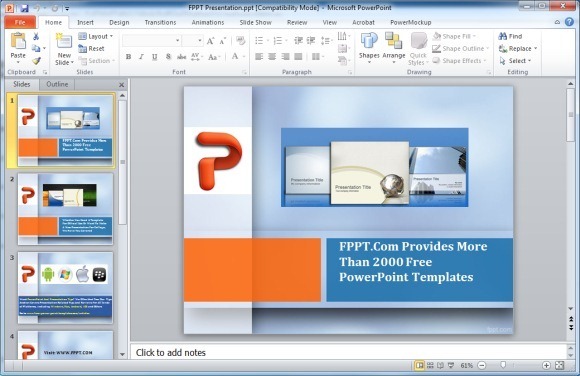Click the Clear Formatting icon
Image resolution: width=580 pixels, height=376 pixels.
click(x=240, y=40)
